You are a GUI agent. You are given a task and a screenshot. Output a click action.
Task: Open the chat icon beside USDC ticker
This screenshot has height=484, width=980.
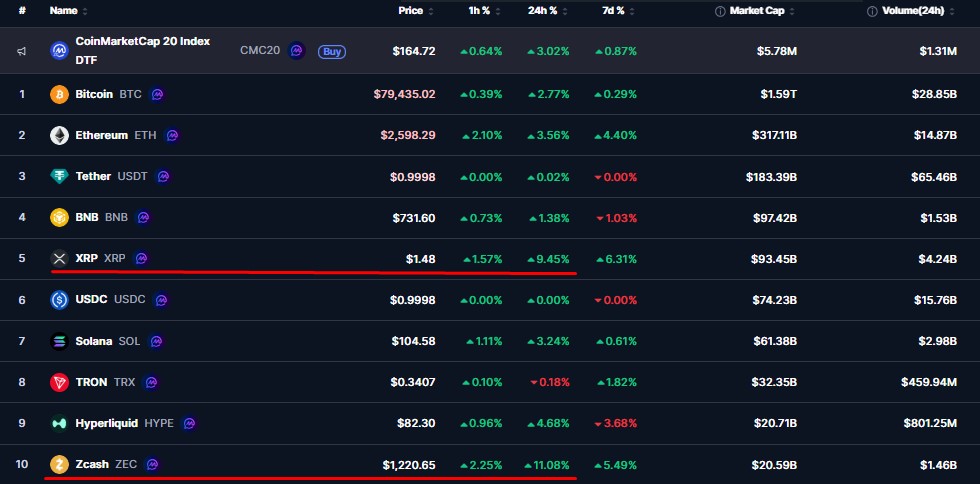tap(161, 300)
